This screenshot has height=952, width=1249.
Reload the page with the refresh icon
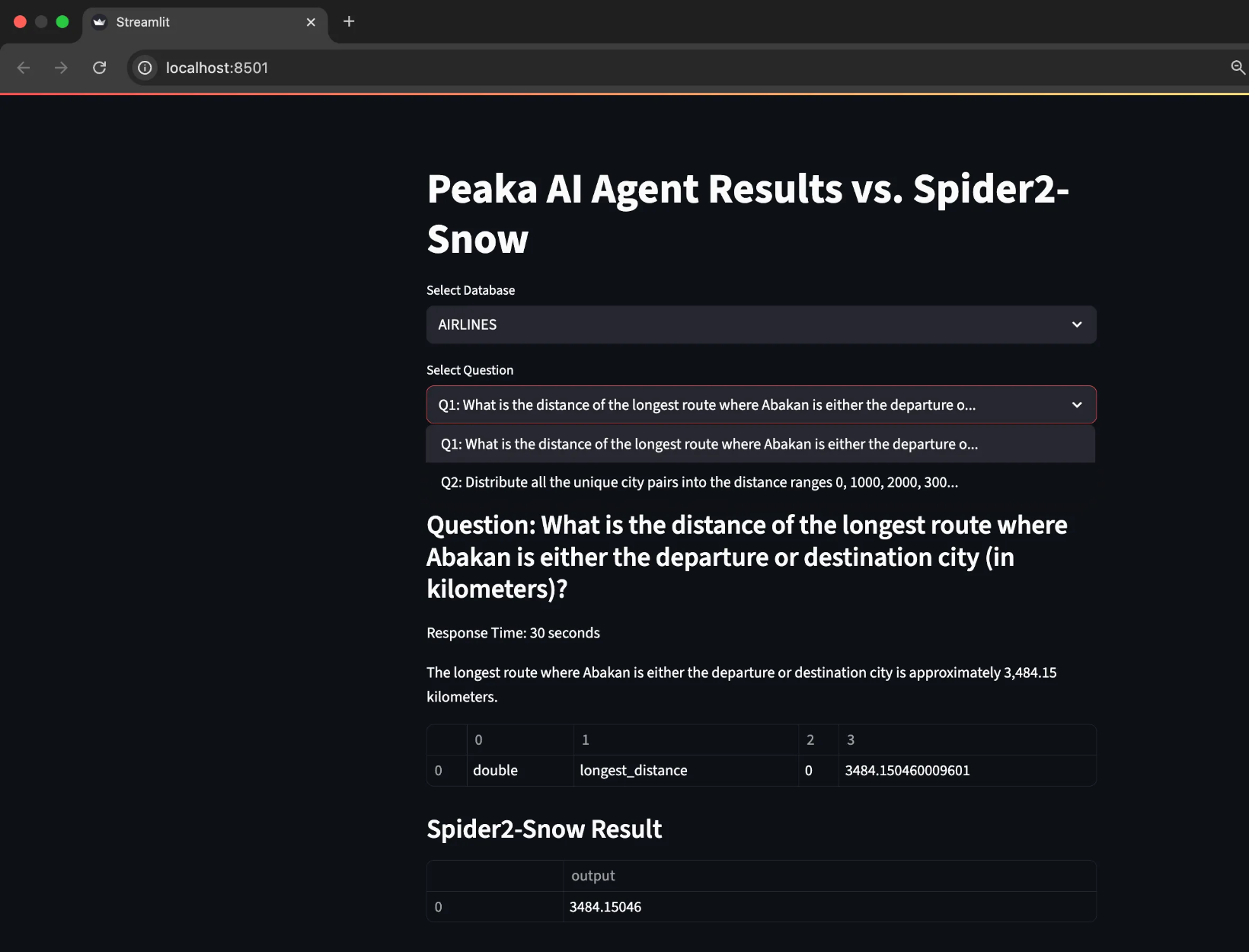99,68
